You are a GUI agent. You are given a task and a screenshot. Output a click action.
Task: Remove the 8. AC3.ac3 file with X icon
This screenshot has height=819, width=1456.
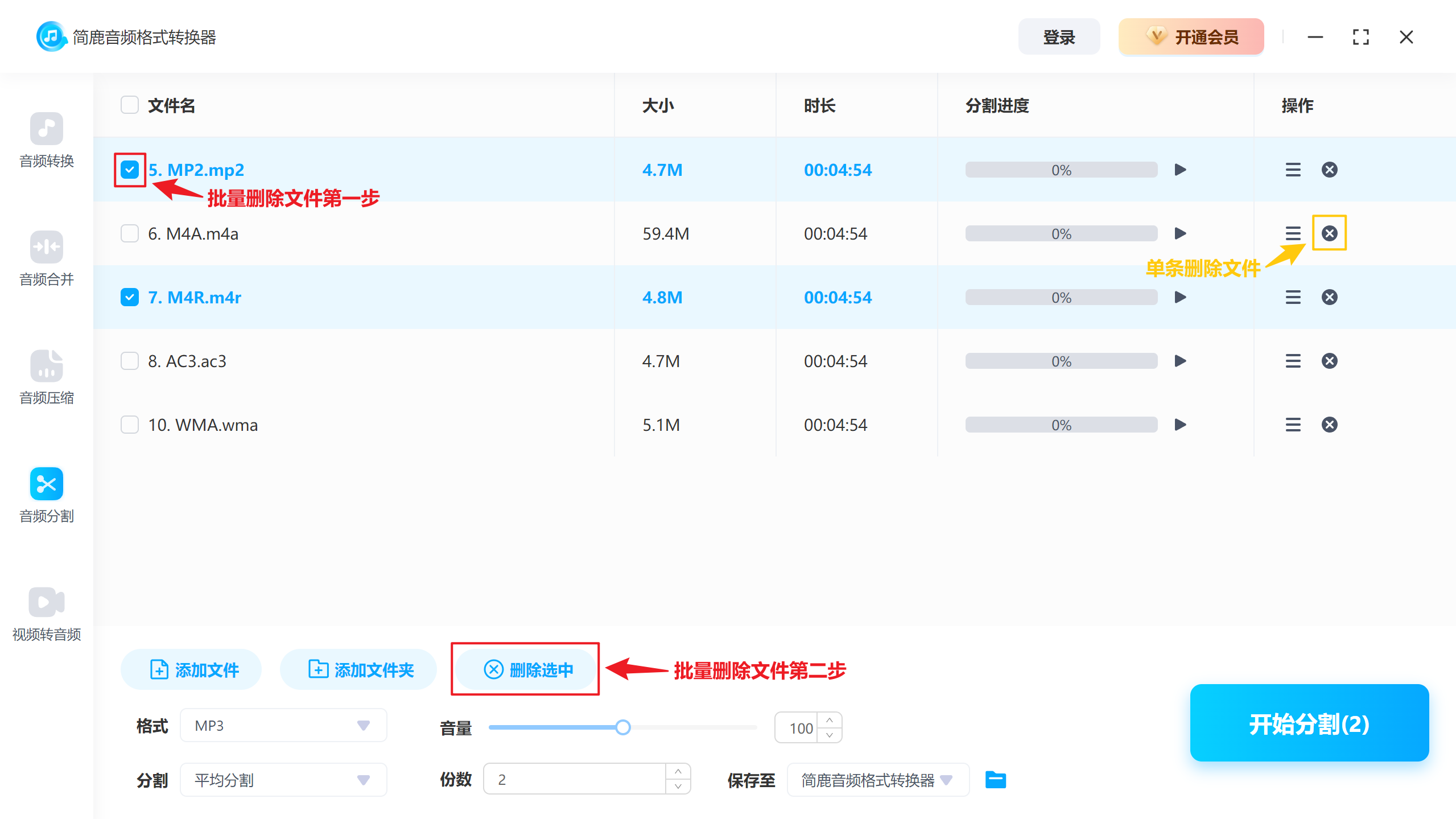point(1329,361)
